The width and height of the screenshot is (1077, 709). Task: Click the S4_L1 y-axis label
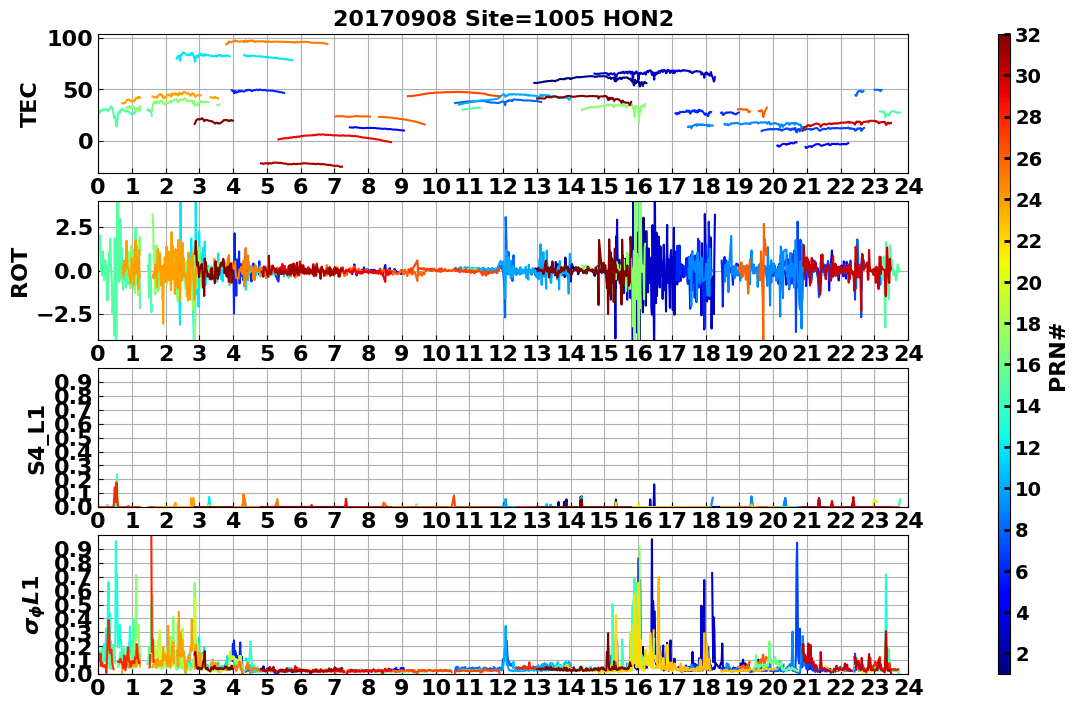point(36,440)
